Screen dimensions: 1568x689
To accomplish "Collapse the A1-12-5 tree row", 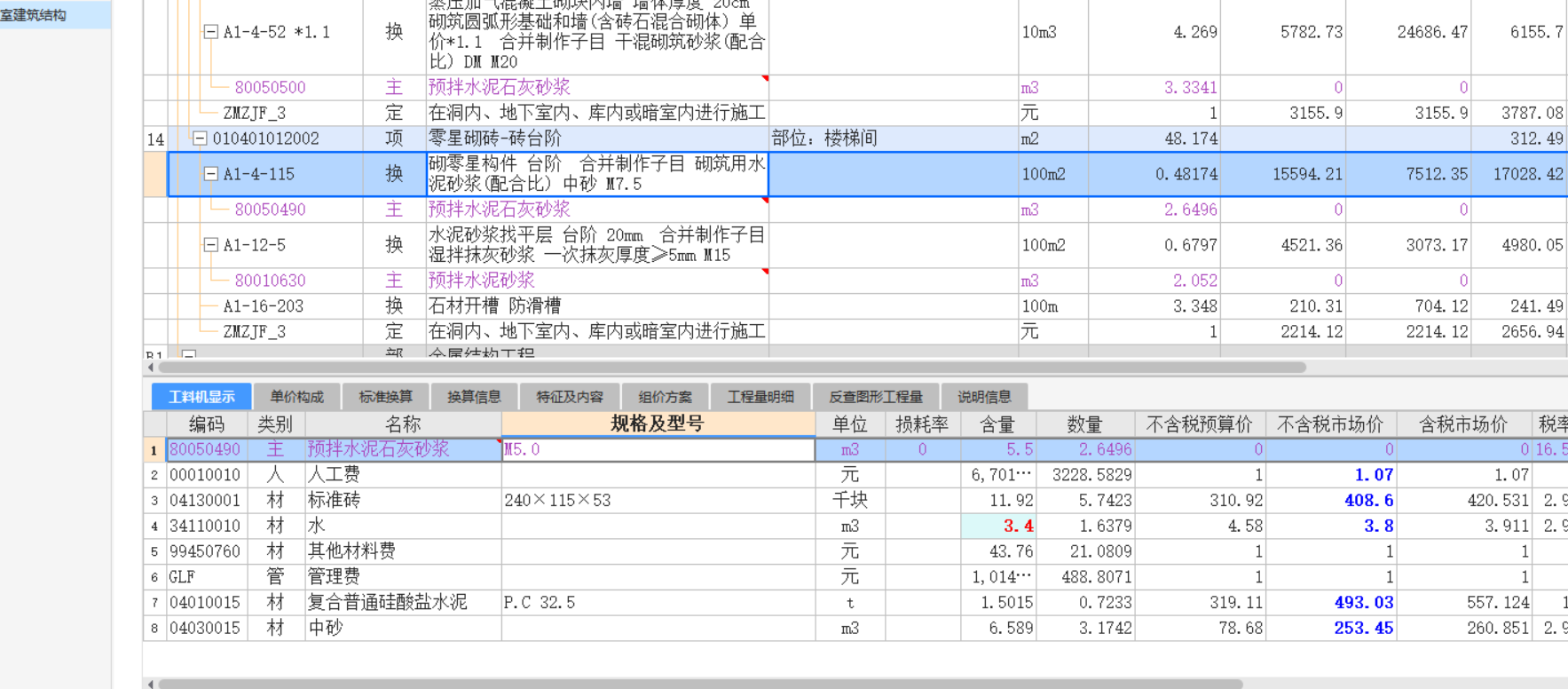I will (x=211, y=245).
